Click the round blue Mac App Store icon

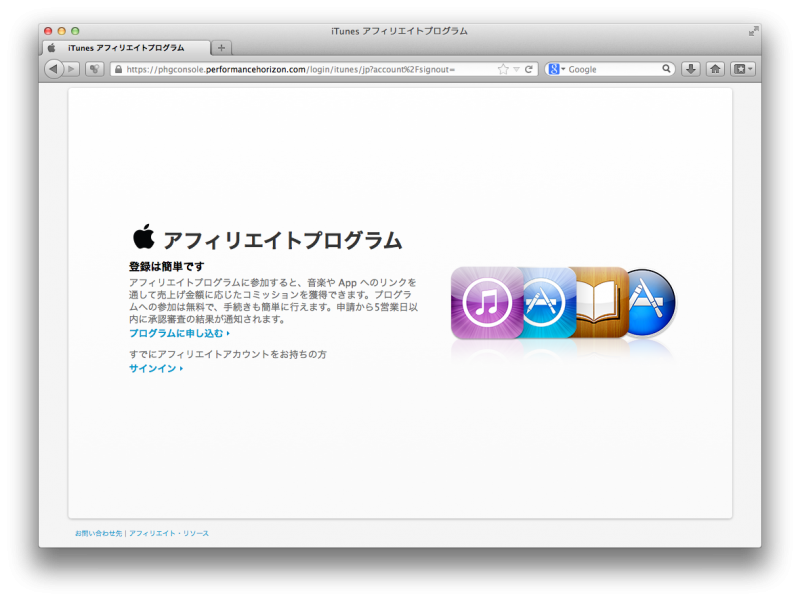click(x=651, y=303)
